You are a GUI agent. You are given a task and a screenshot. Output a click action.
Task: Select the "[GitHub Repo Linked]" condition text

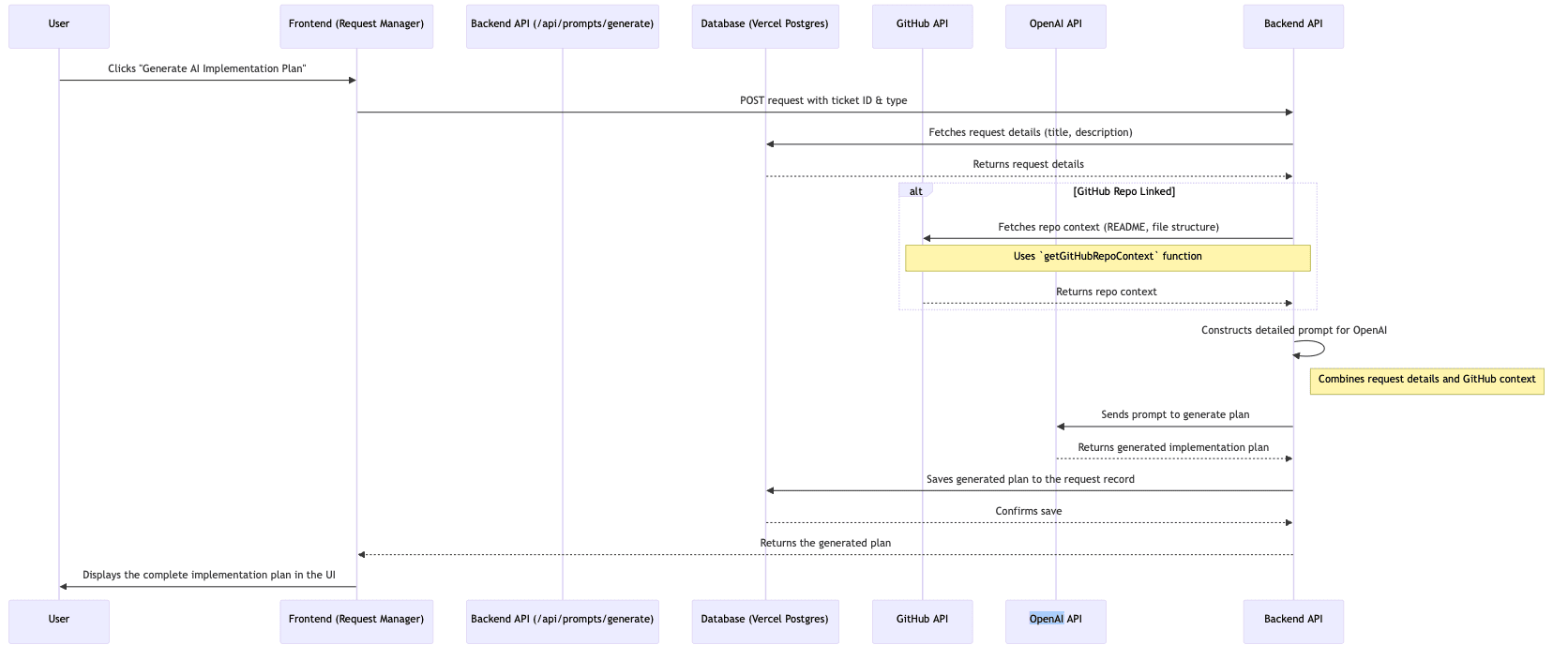pos(1123,191)
